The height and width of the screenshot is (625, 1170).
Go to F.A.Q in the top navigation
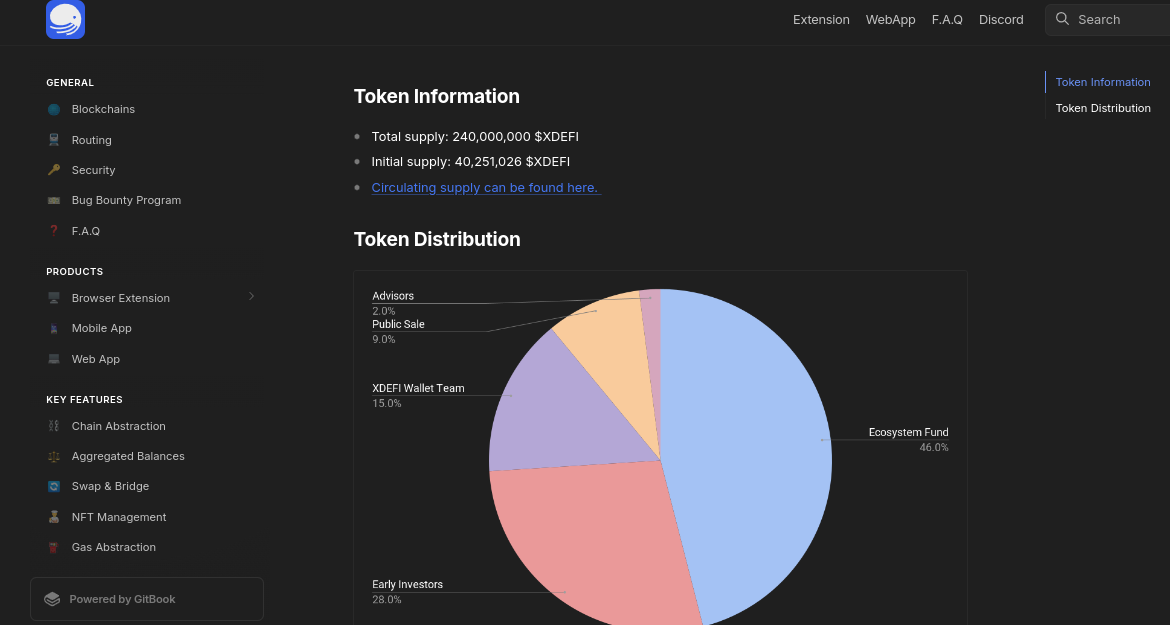coord(947,20)
